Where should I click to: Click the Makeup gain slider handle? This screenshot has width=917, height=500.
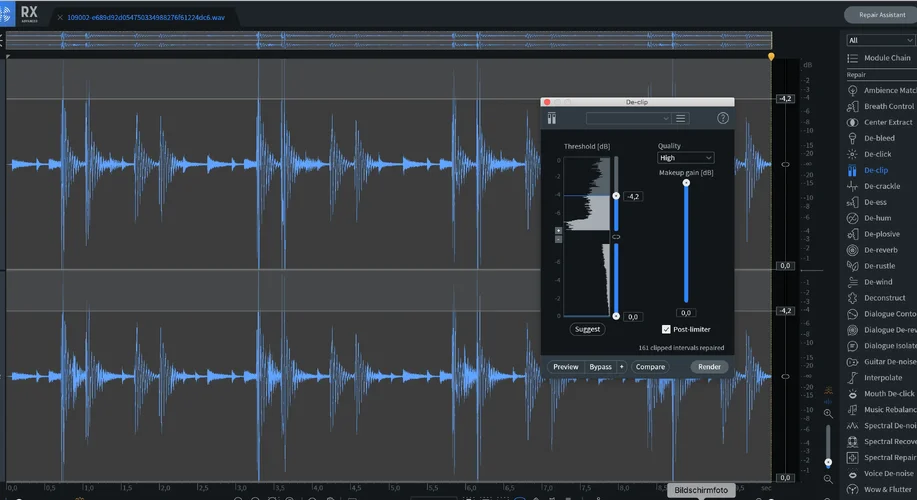686,183
